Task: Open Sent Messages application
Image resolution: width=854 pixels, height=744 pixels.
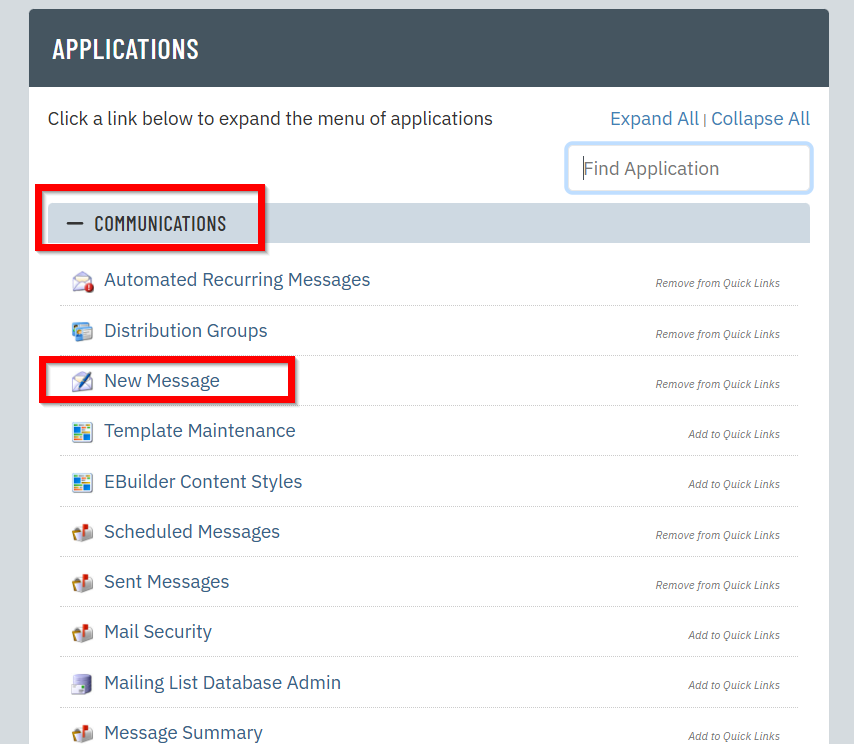Action: (167, 582)
